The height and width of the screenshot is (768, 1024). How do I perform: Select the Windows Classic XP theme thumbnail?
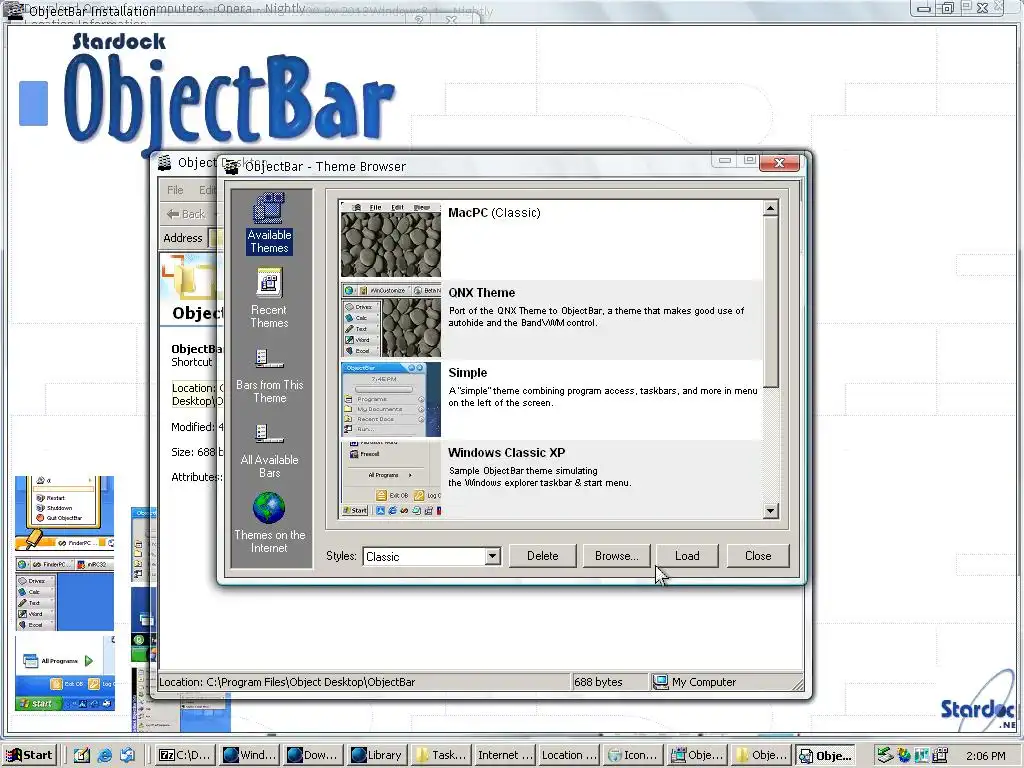pos(391,479)
